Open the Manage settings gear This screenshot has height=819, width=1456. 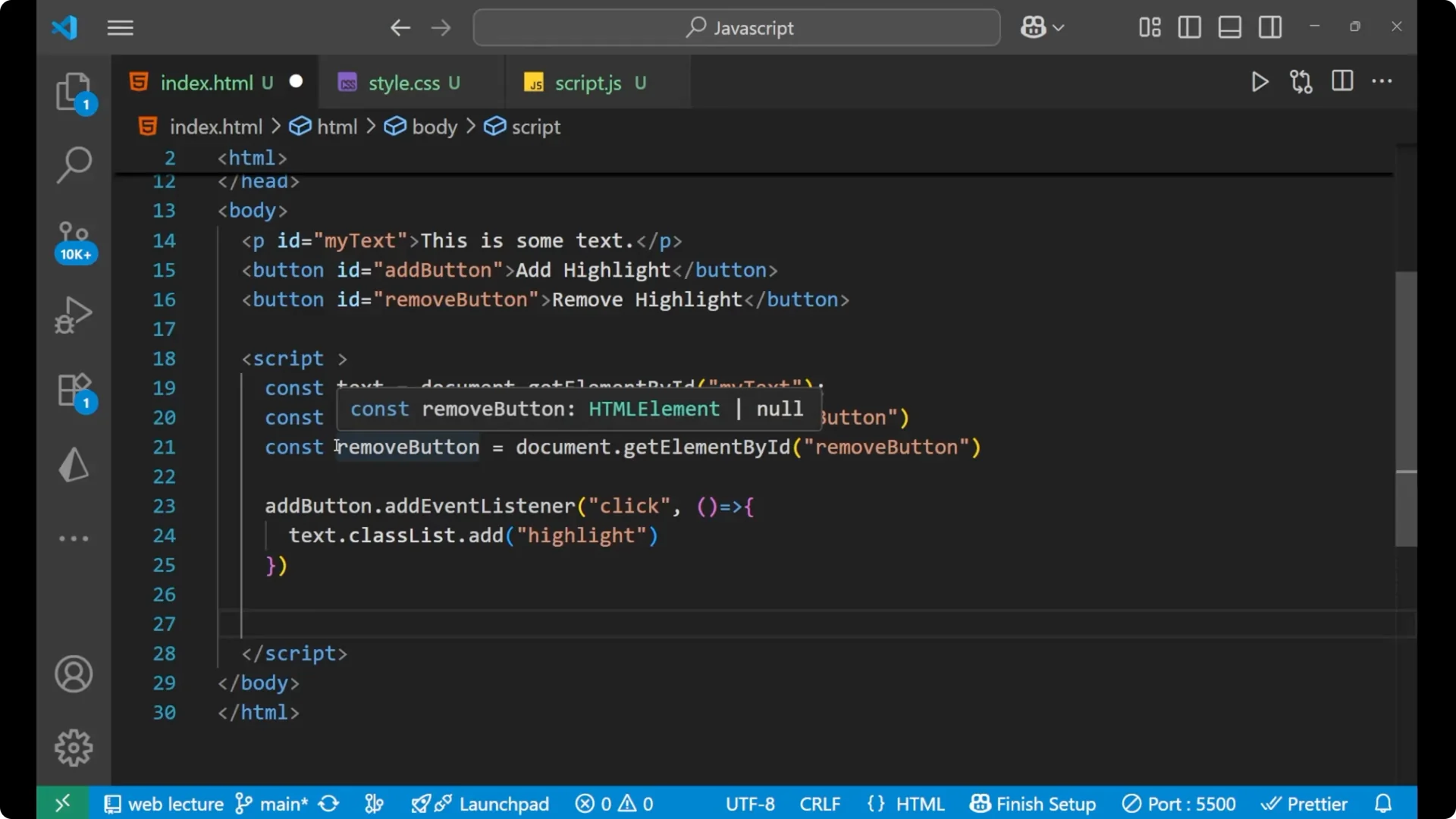[74, 747]
